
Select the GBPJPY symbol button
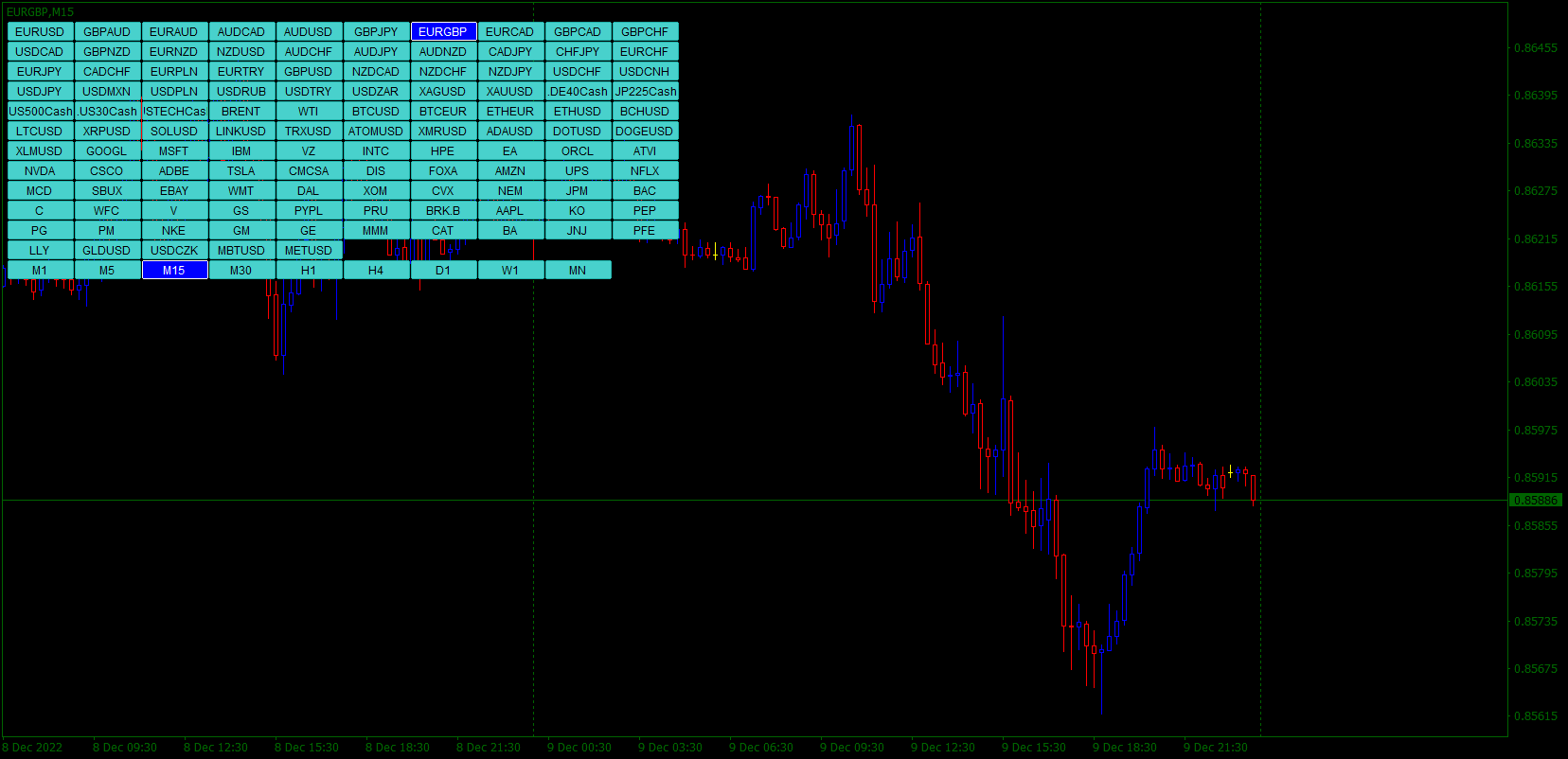coord(376,32)
